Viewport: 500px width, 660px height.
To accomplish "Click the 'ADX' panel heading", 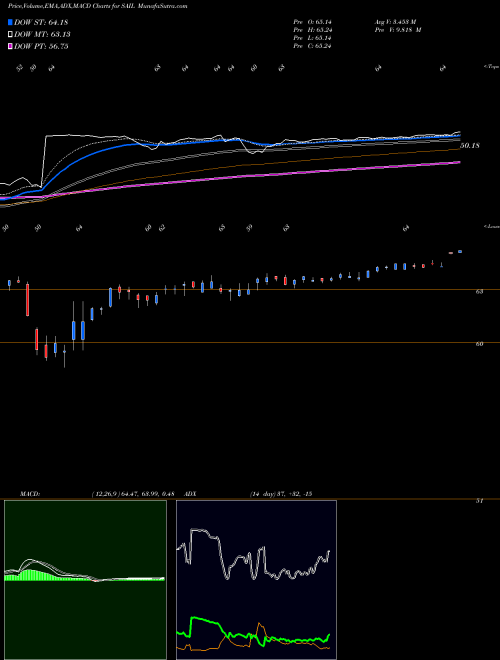I will 191,494.
